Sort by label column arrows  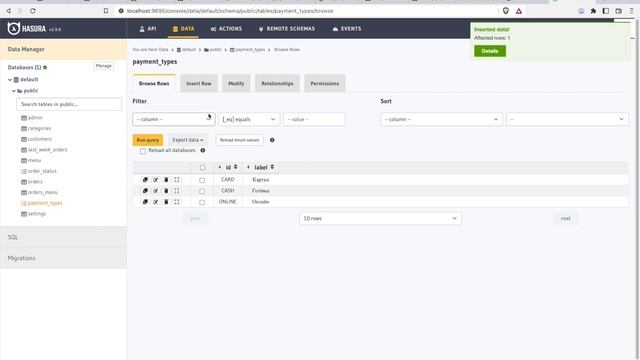click(x=272, y=167)
